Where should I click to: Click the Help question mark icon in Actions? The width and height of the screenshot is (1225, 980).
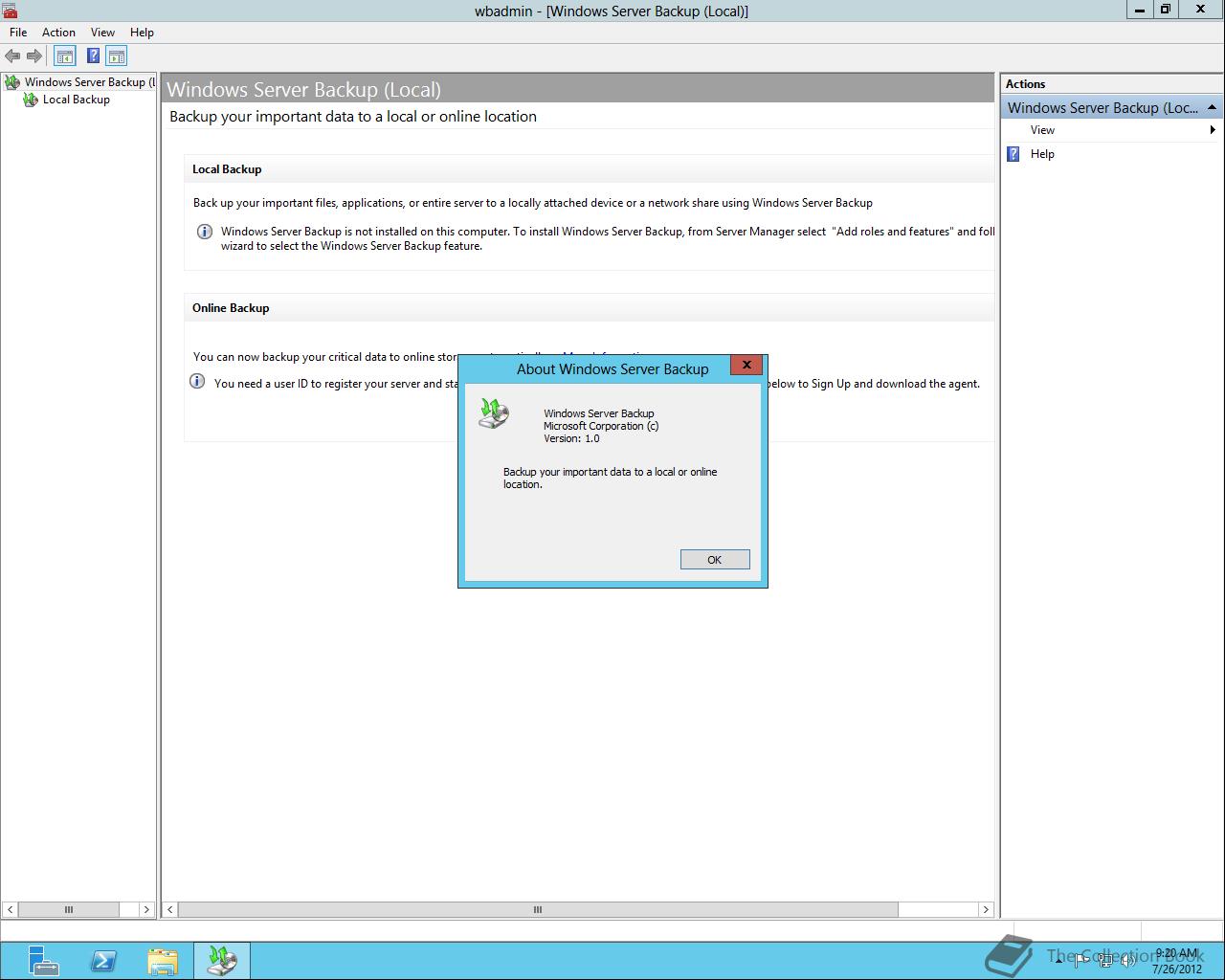[1013, 154]
